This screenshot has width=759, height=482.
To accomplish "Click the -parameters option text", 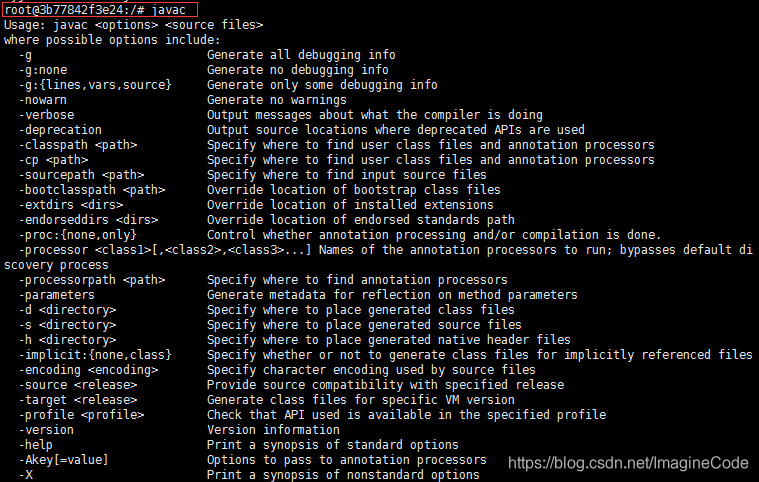I will 56,295.
